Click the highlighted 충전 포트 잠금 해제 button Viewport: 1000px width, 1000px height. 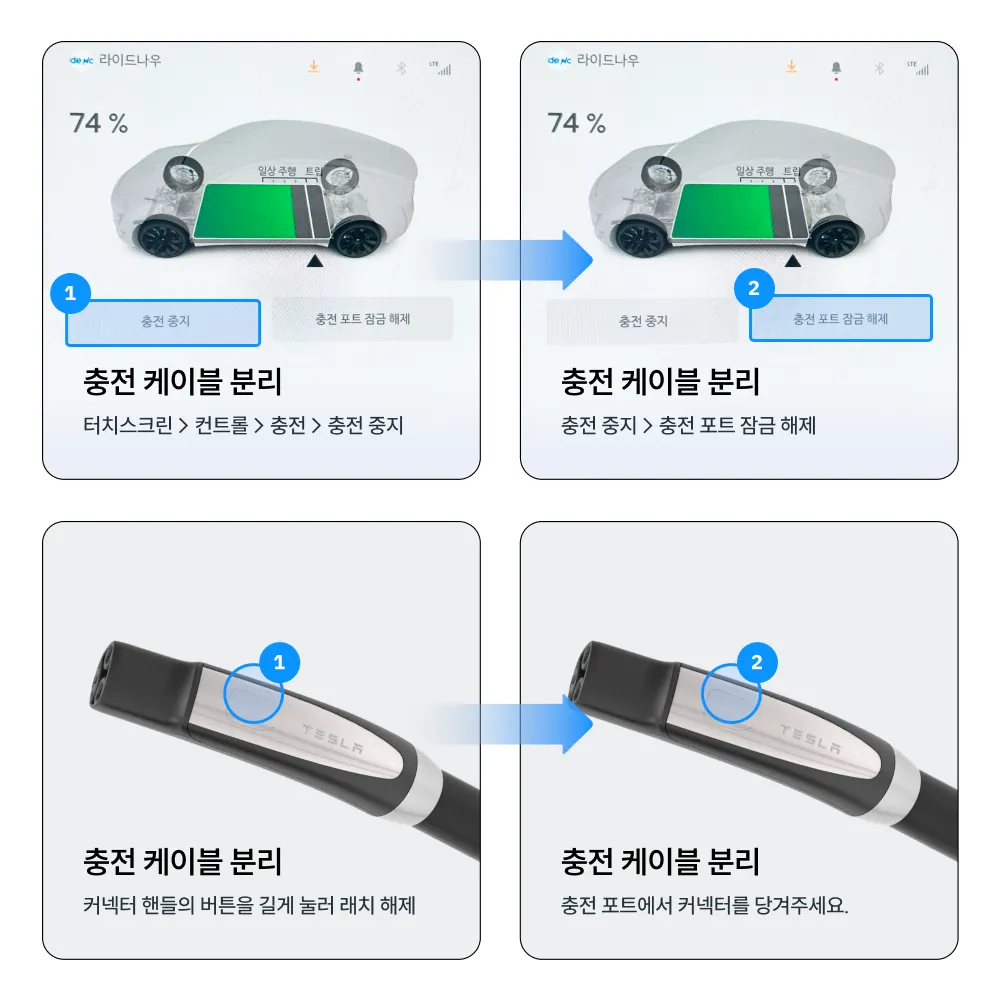(x=841, y=318)
